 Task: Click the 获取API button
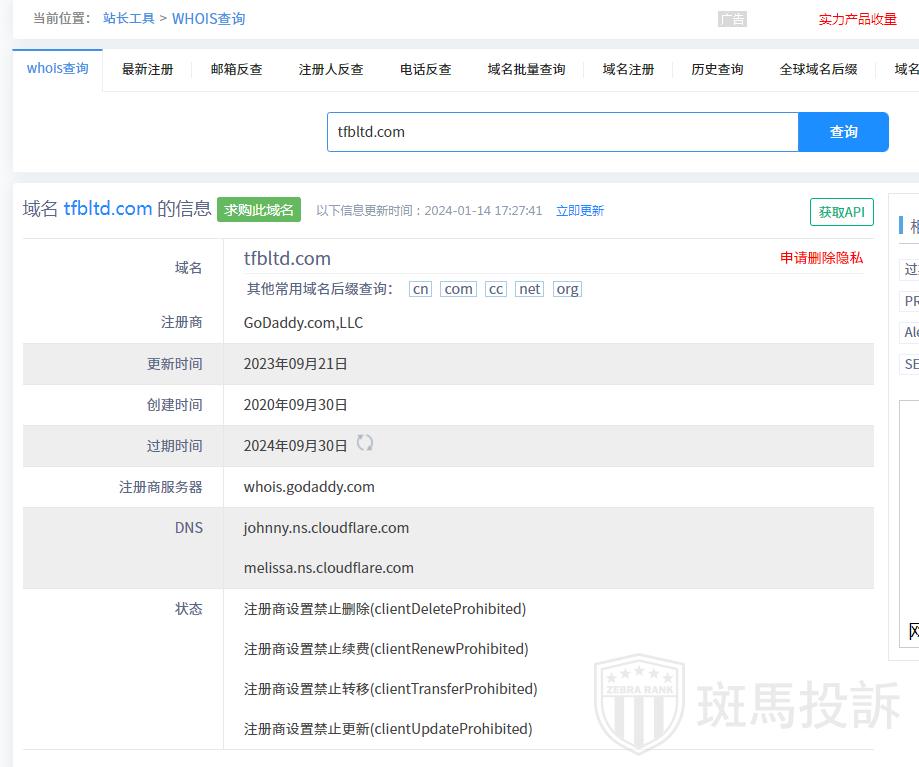click(841, 212)
